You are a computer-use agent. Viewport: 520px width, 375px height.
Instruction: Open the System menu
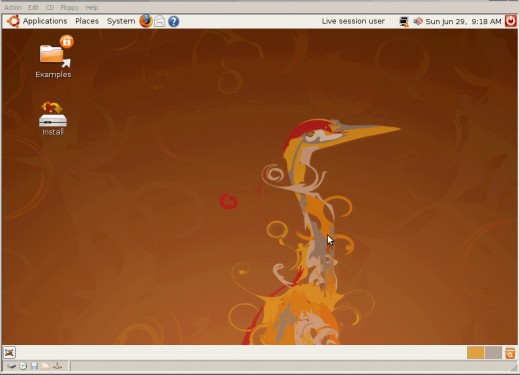tap(121, 21)
